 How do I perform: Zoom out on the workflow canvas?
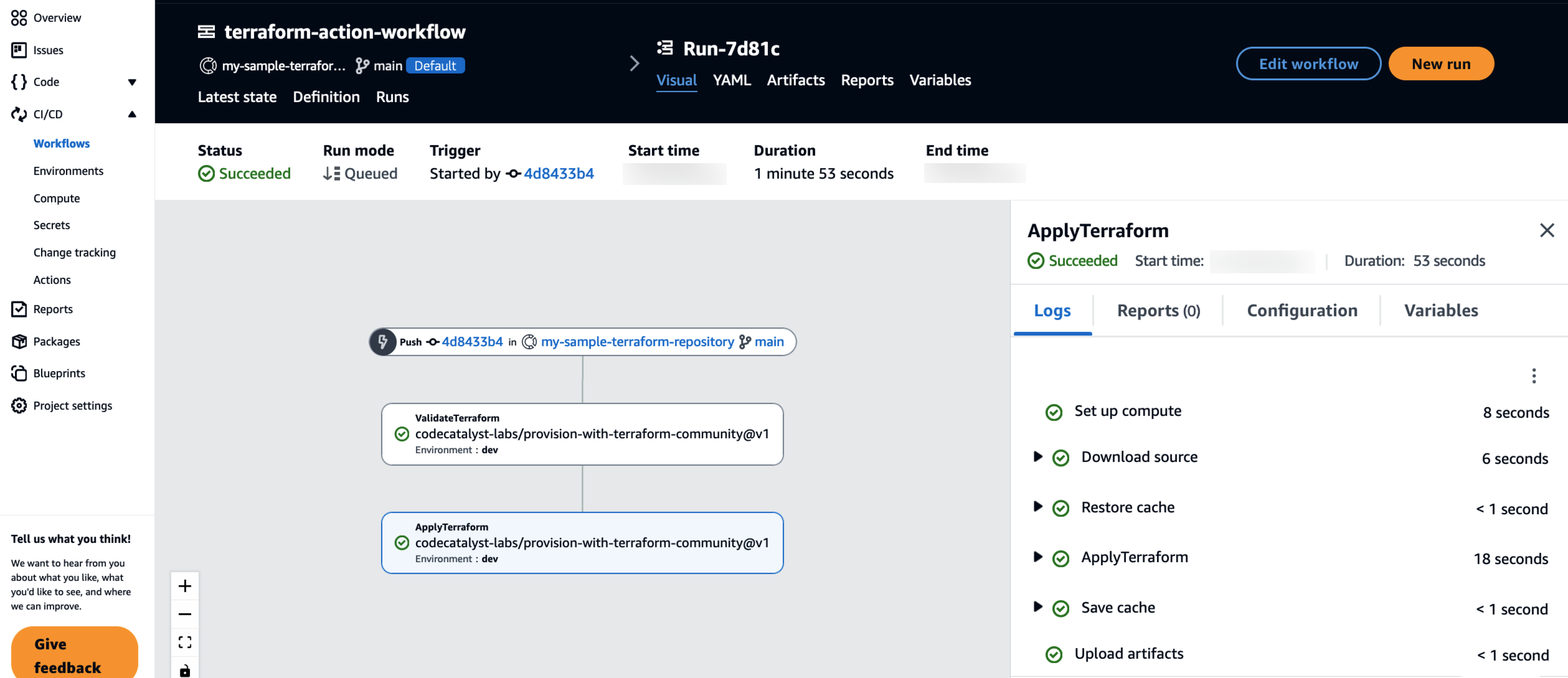(184, 614)
